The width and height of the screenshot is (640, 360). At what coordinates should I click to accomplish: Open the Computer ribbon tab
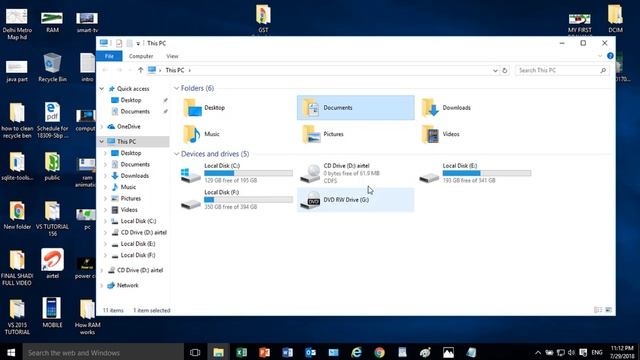tap(141, 56)
